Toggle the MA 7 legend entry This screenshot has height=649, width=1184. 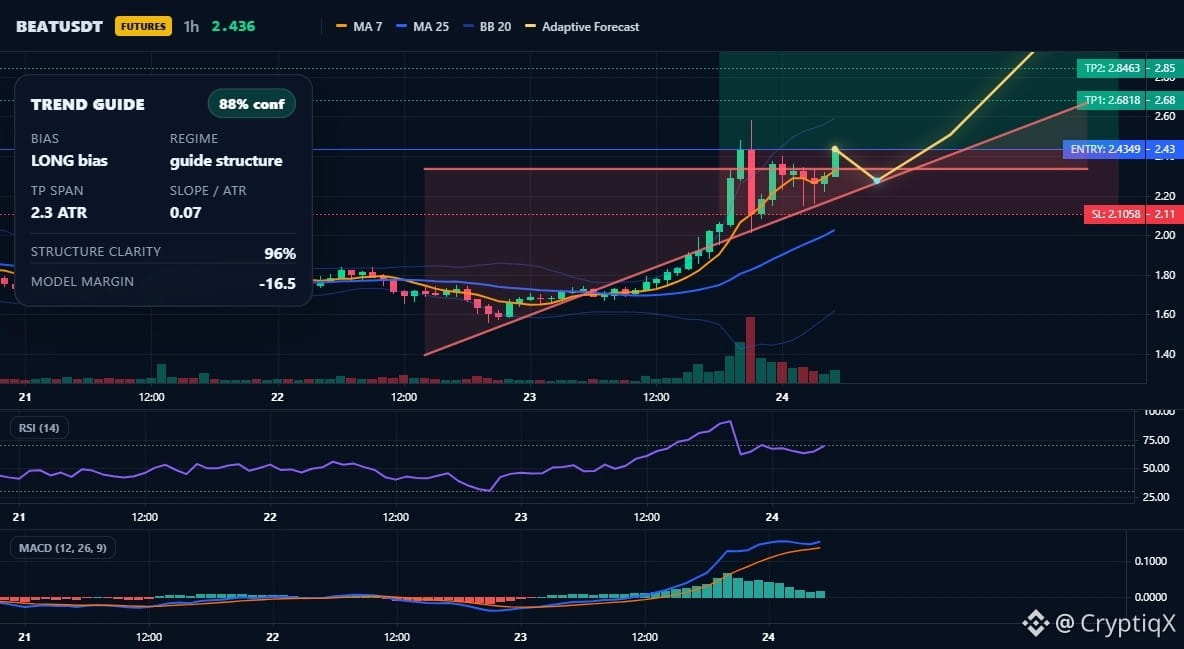[x=359, y=26]
